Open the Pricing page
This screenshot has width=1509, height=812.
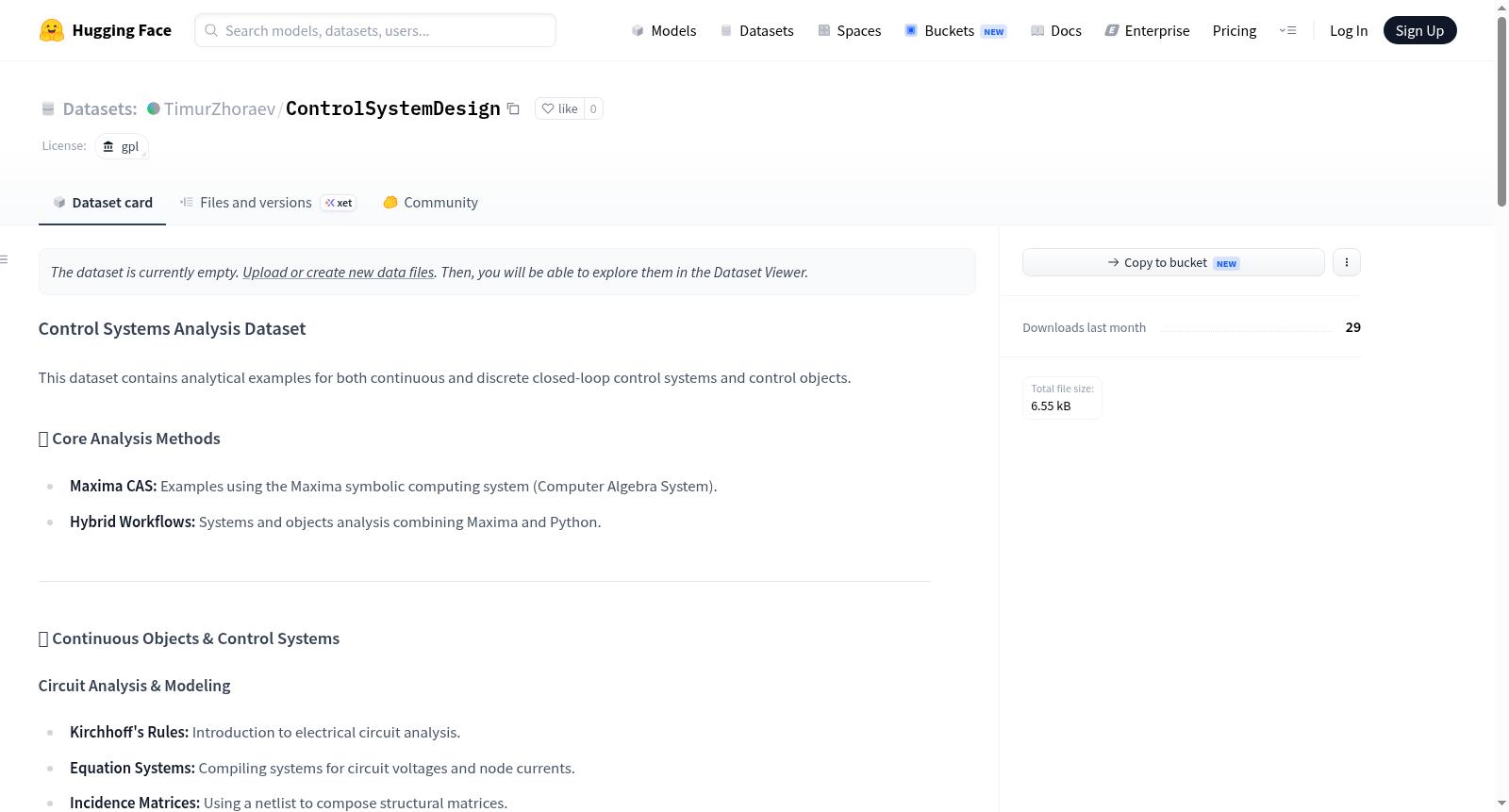coord(1235,30)
